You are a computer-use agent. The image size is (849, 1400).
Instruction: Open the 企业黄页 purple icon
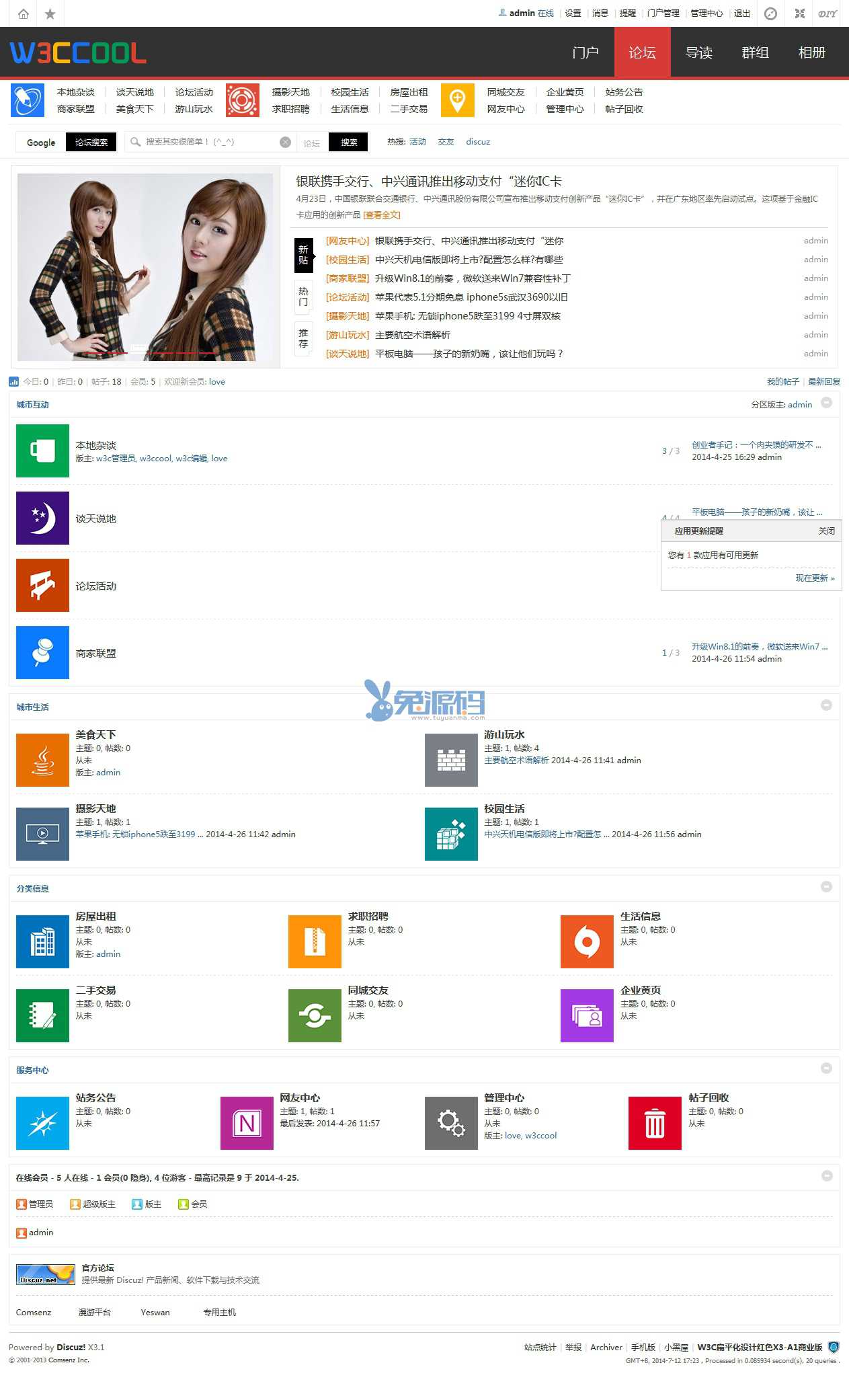(x=587, y=1015)
